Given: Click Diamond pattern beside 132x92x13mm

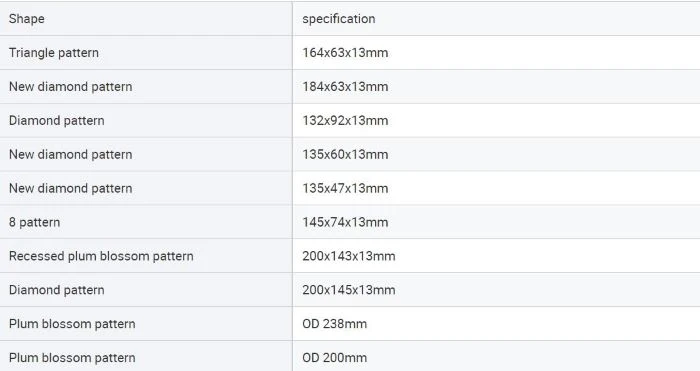Looking at the screenshot, I should tap(146, 121).
